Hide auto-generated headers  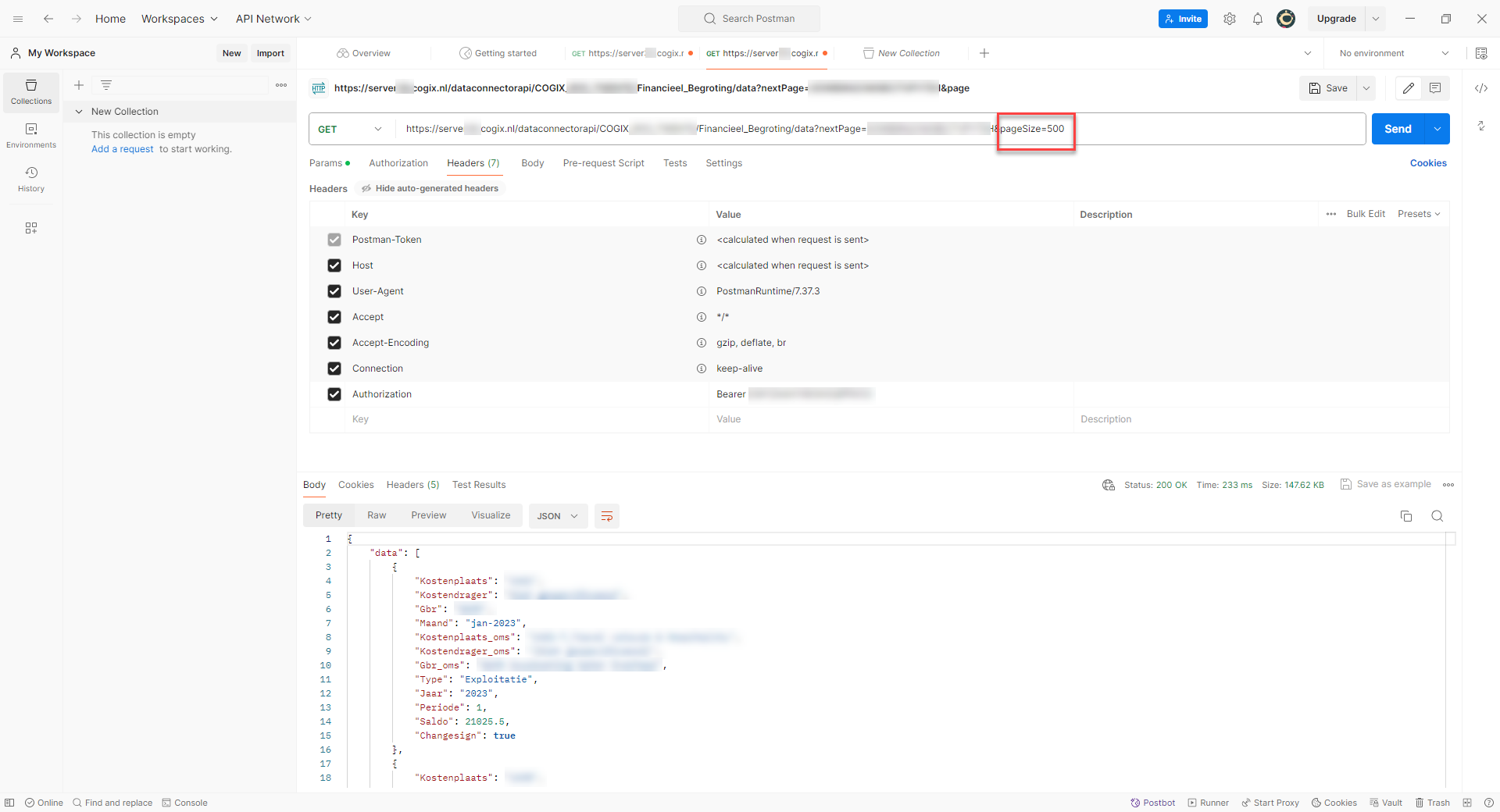click(430, 188)
